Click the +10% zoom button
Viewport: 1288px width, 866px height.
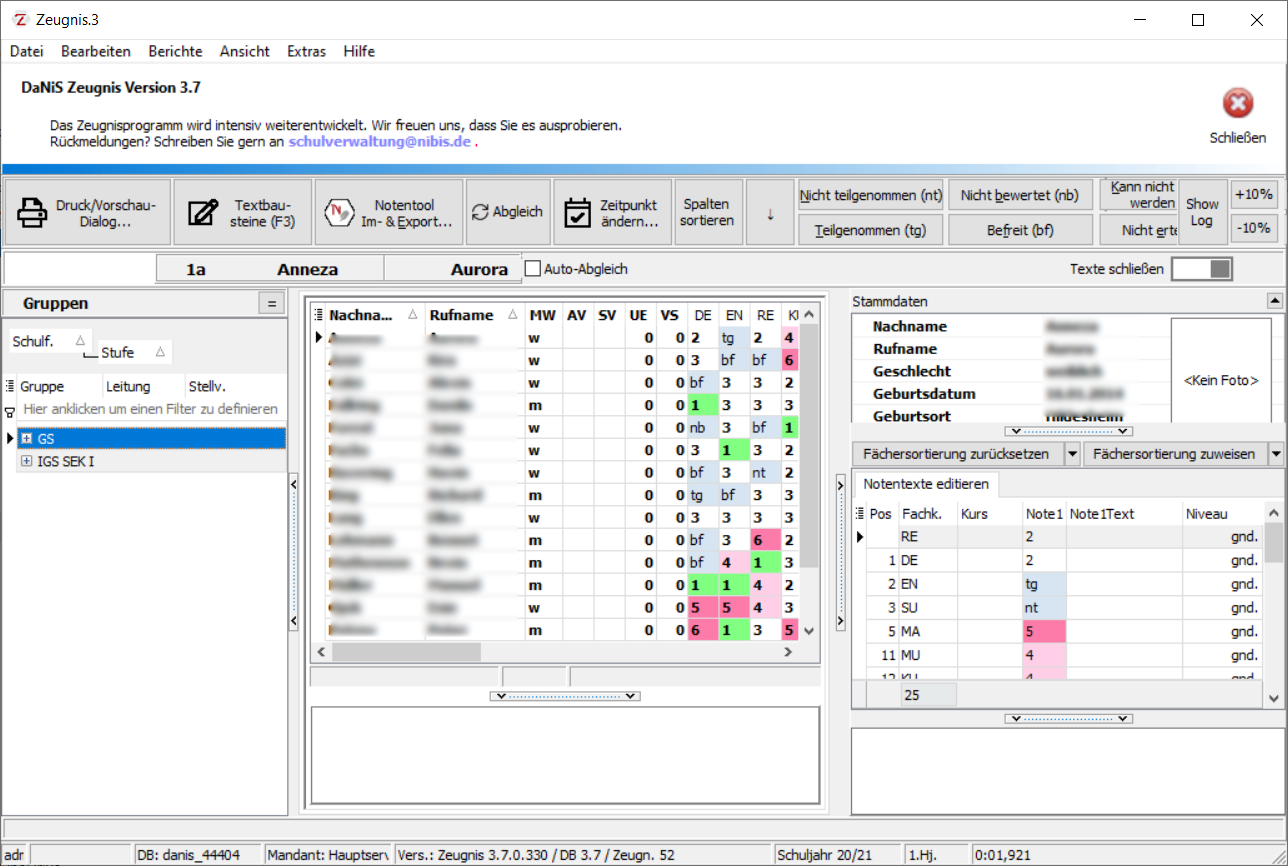coord(1253,194)
